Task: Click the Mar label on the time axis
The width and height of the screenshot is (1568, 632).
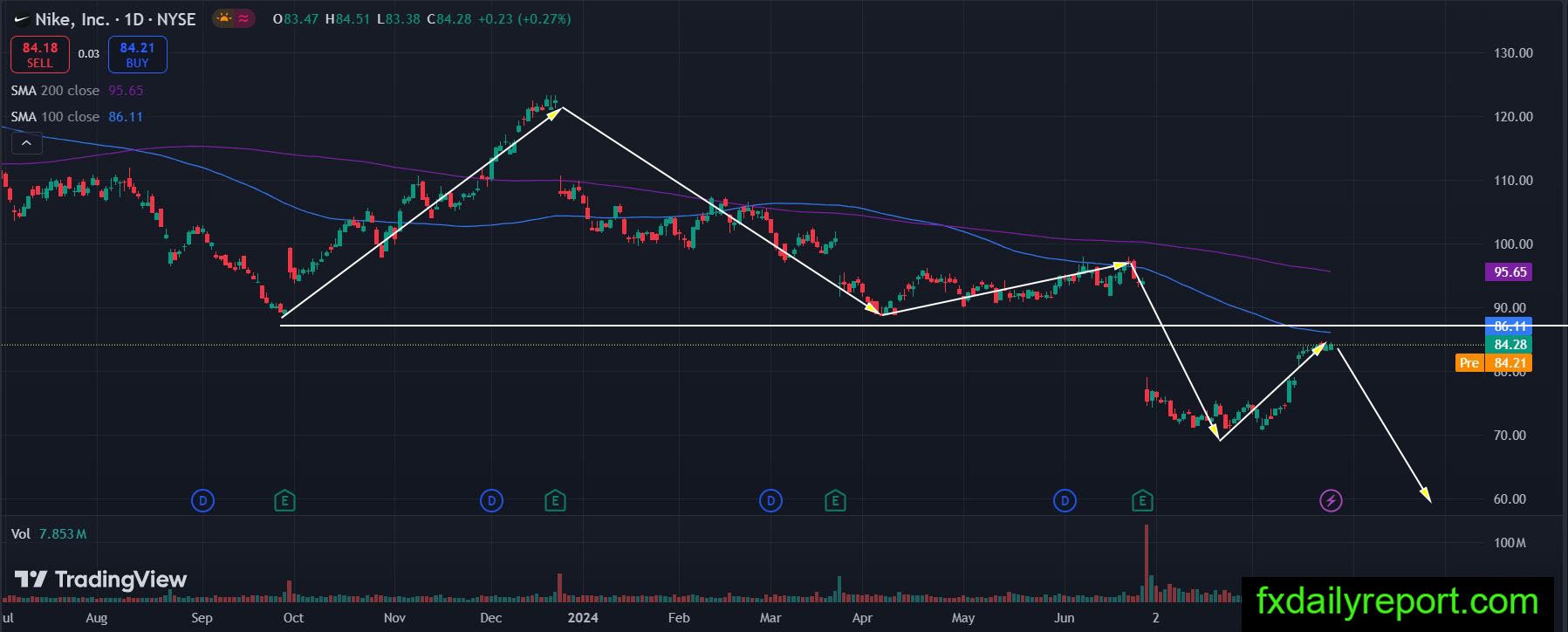Action: pos(770,618)
